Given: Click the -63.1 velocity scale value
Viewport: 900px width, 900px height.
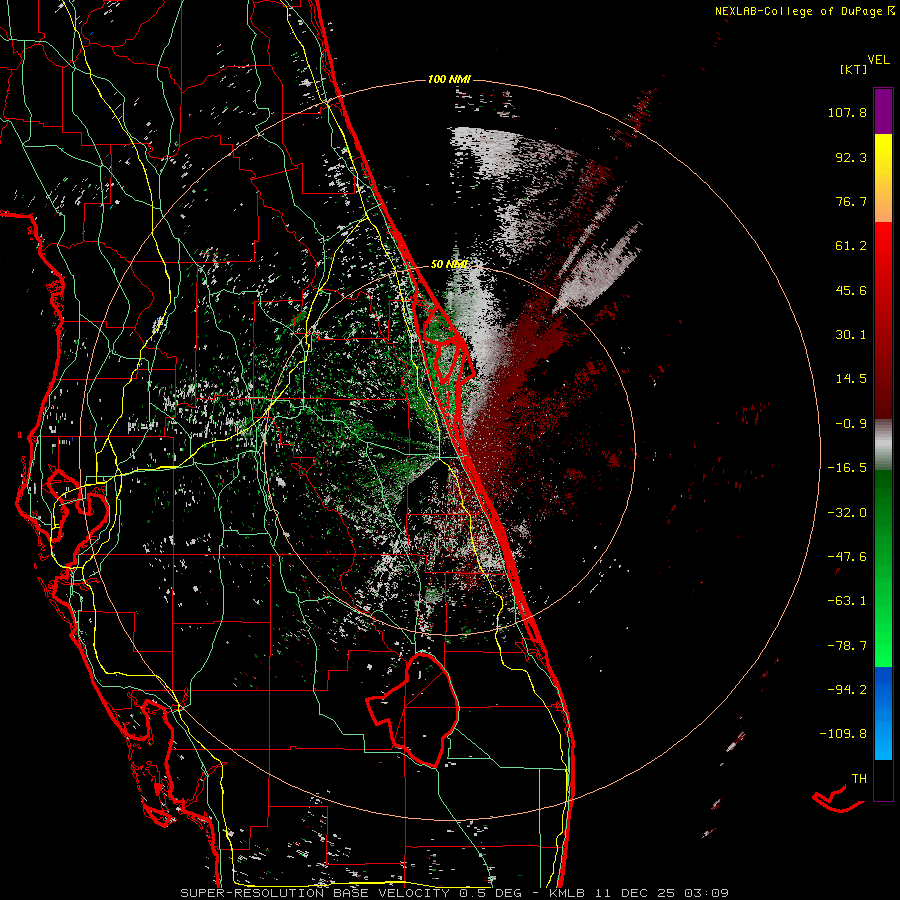Looking at the screenshot, I should pos(847,601).
